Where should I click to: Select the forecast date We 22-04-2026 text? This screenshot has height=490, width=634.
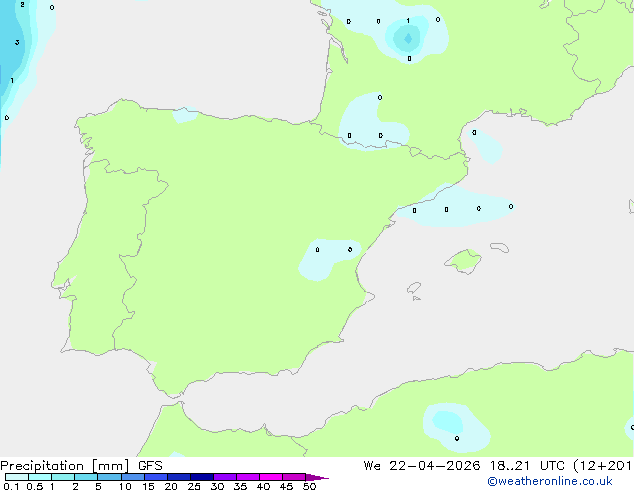pos(422,466)
